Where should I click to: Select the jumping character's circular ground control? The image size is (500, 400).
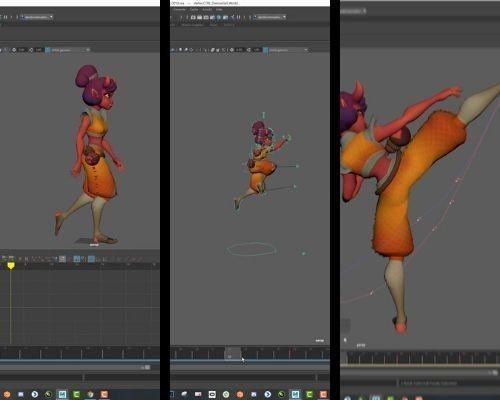252,249
